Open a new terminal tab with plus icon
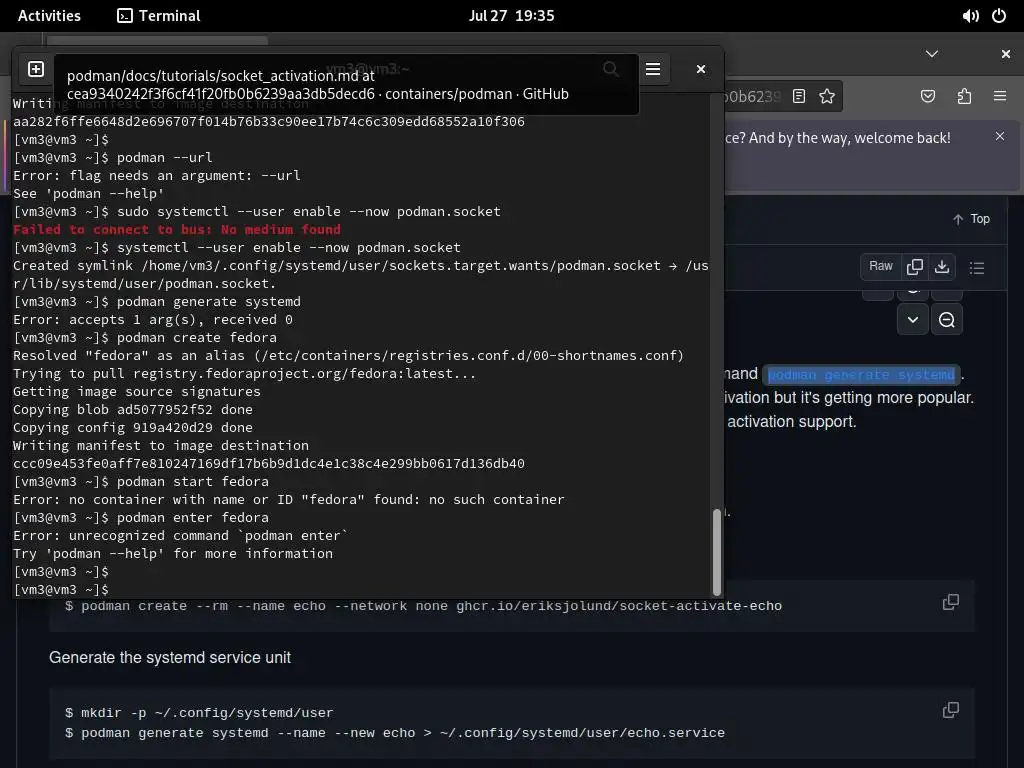 click(x=36, y=69)
